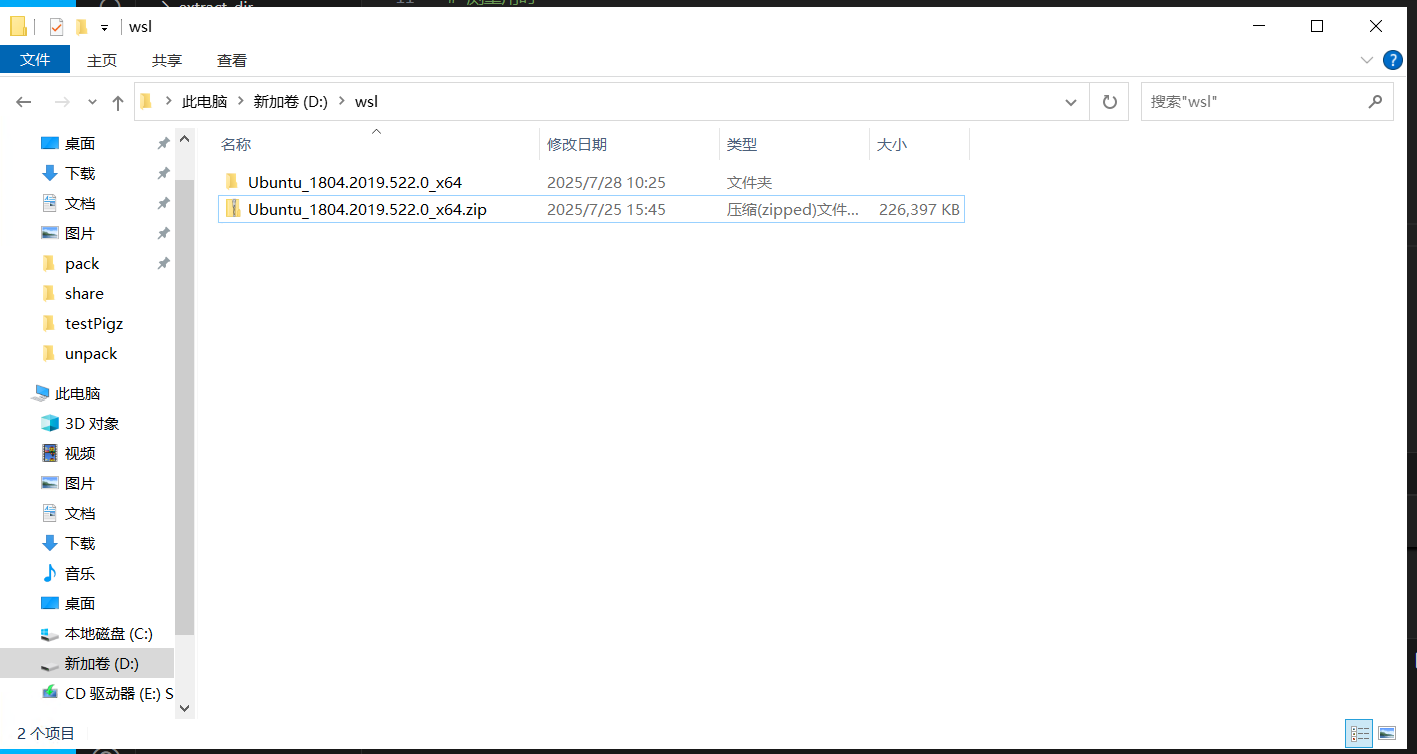Open 本地磁盘 (C:) in navigation pane

(109, 633)
